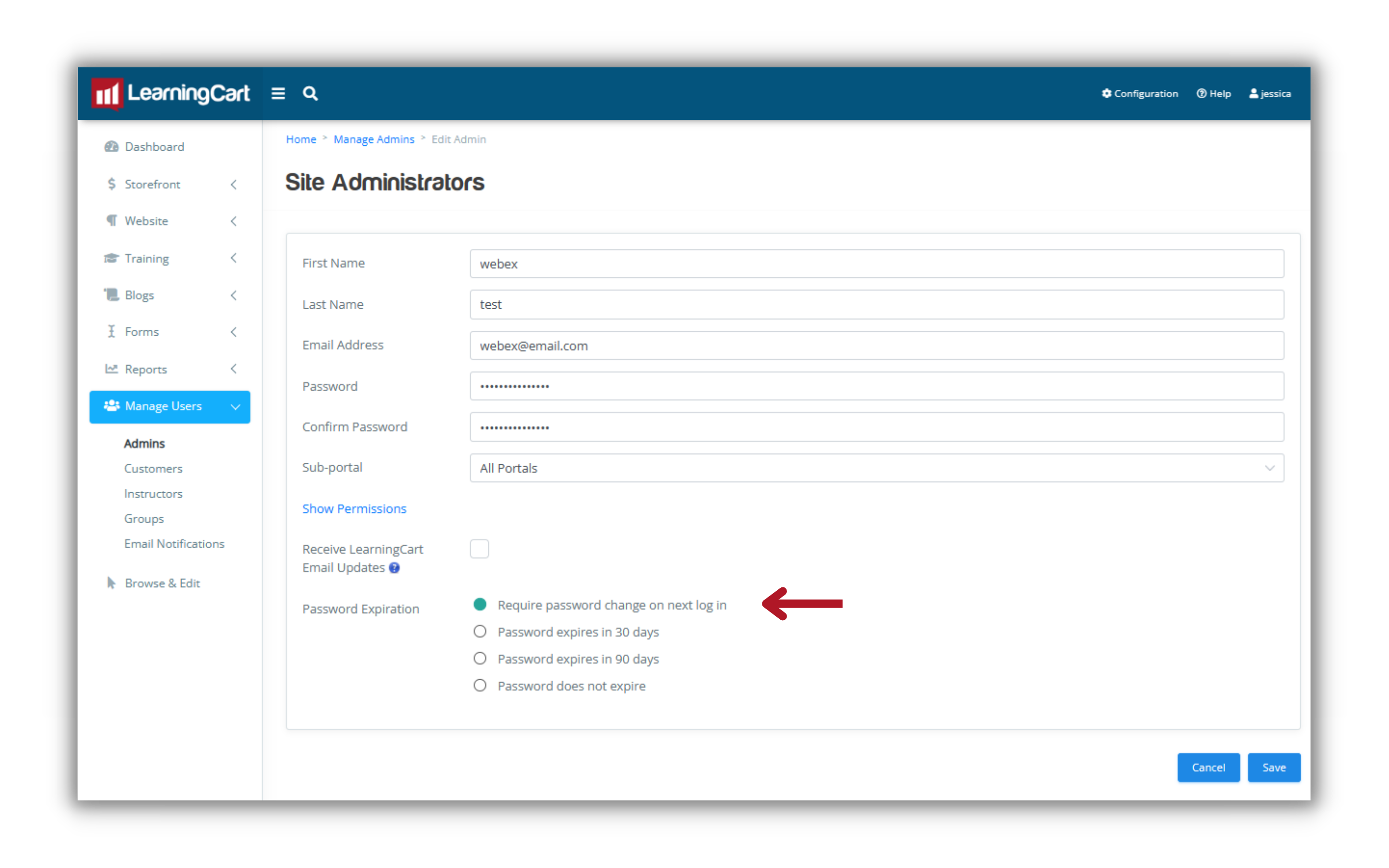Screen dimensions: 1389x868
Task: Open Browse & Edit in sidebar
Action: (x=162, y=583)
